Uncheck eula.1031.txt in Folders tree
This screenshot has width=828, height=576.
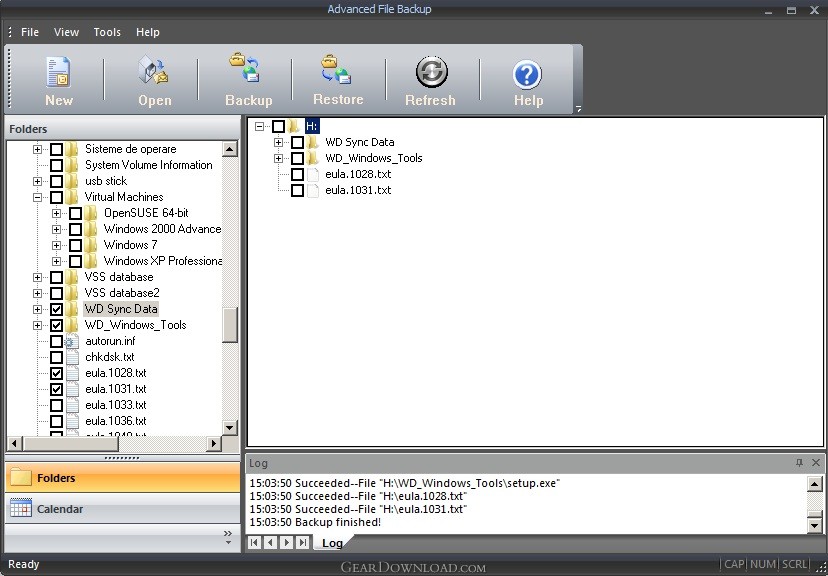(56, 389)
